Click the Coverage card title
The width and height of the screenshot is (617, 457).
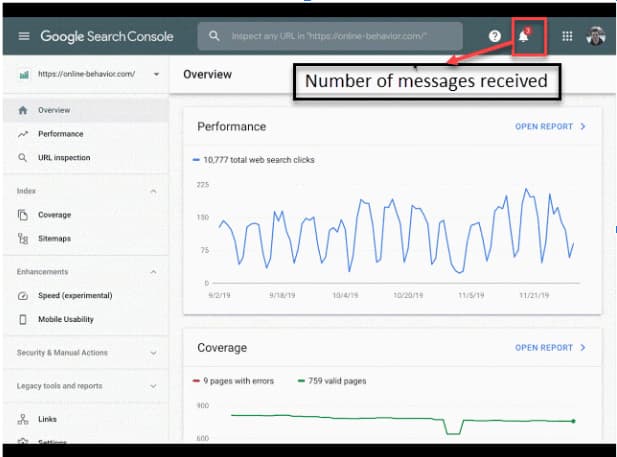tap(222, 348)
